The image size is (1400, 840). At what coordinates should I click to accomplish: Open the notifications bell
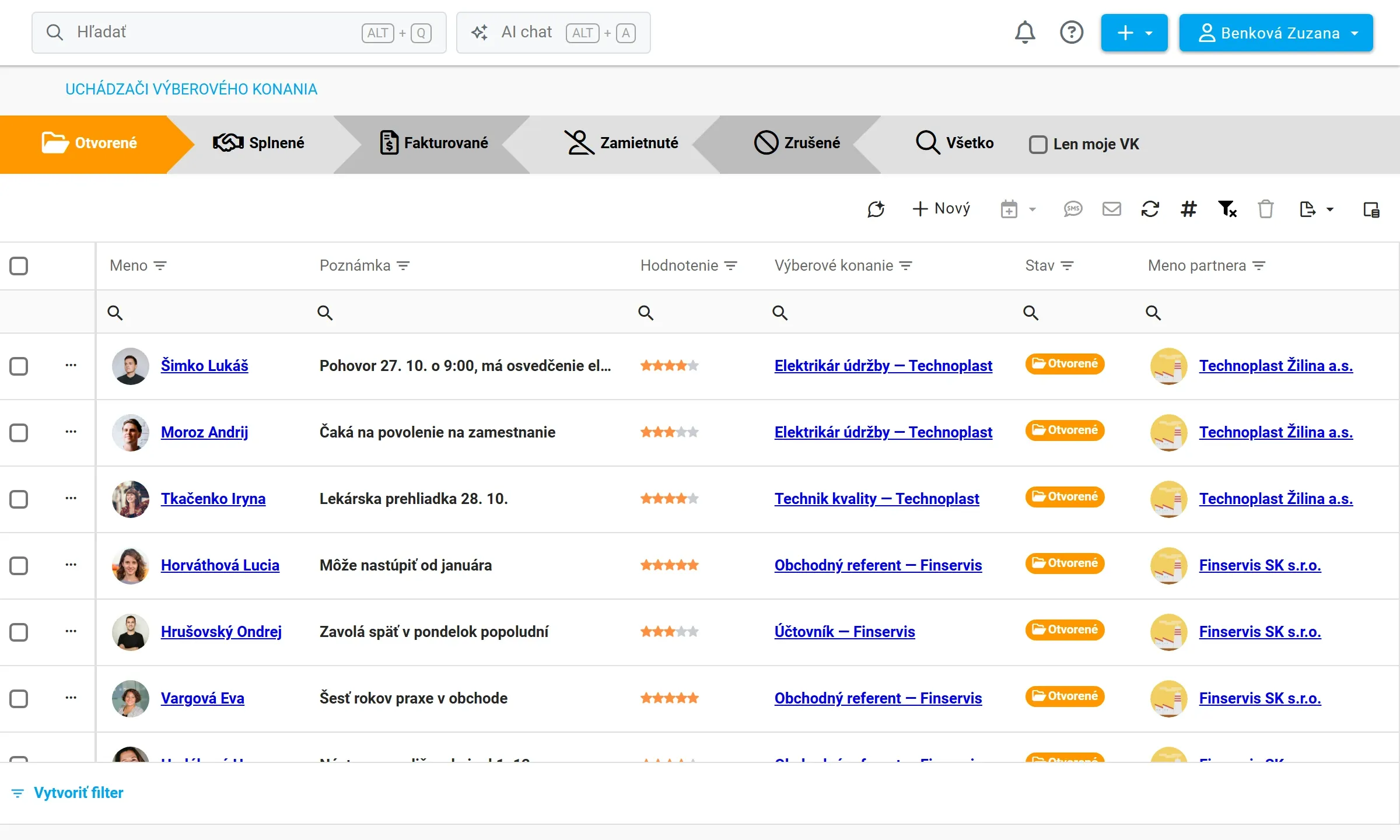point(1025,33)
